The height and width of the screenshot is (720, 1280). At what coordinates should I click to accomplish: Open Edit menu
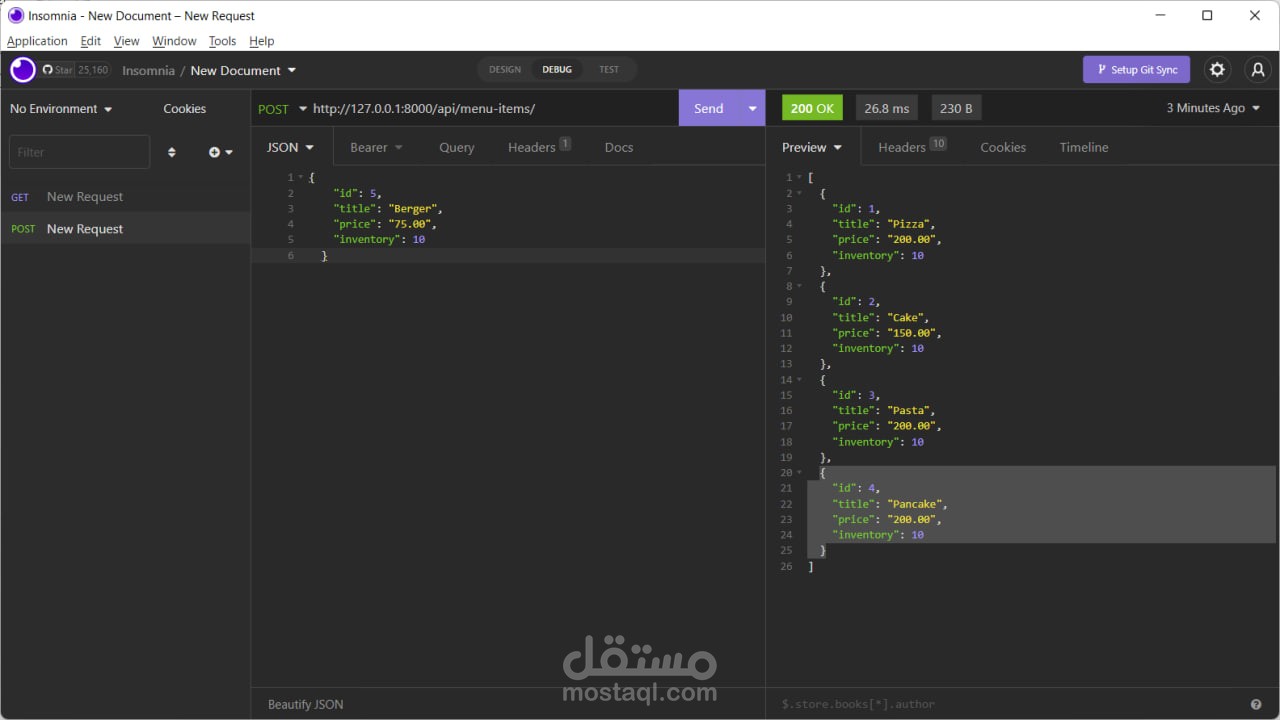pyautogui.click(x=90, y=41)
